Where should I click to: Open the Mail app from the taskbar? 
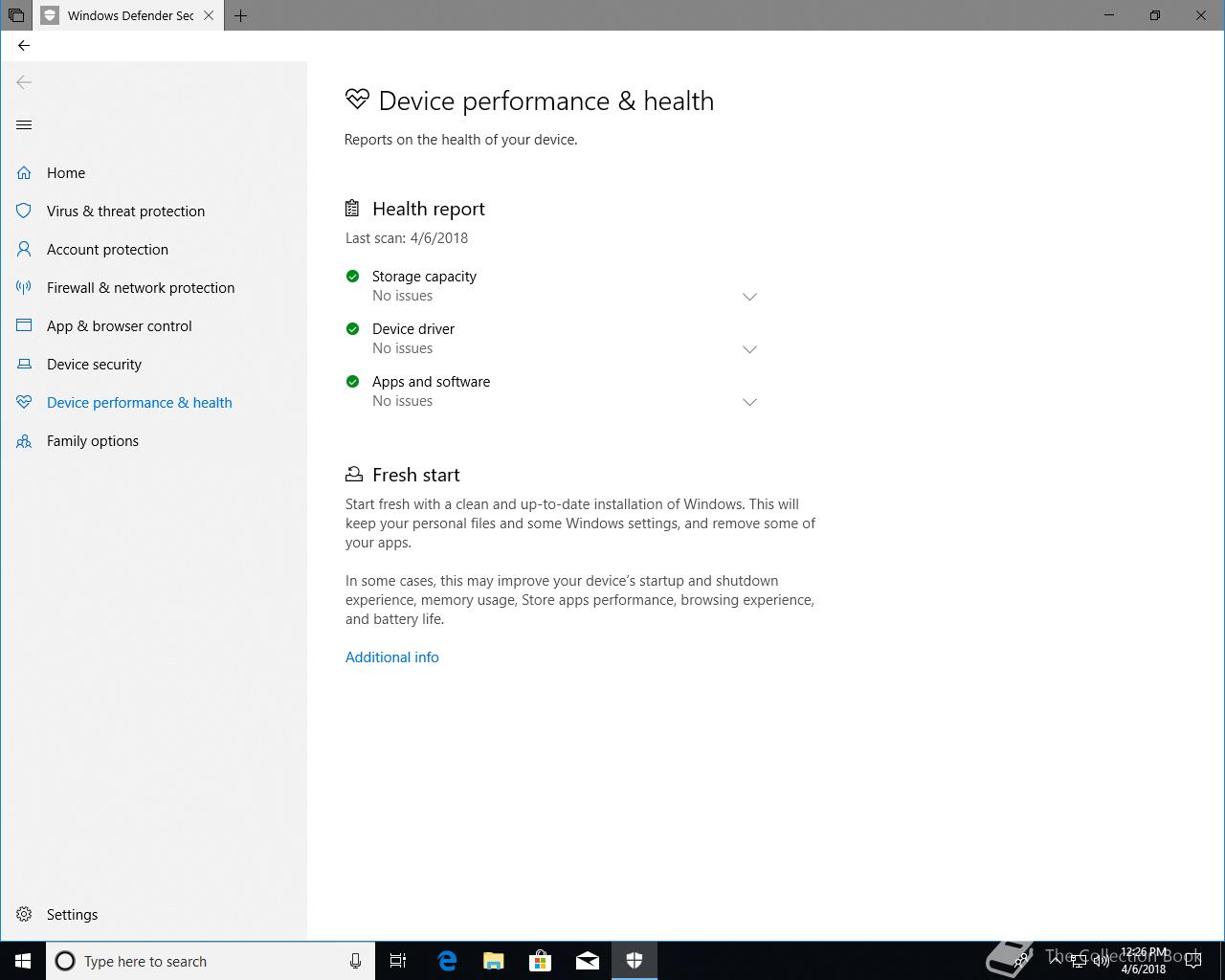click(x=588, y=961)
